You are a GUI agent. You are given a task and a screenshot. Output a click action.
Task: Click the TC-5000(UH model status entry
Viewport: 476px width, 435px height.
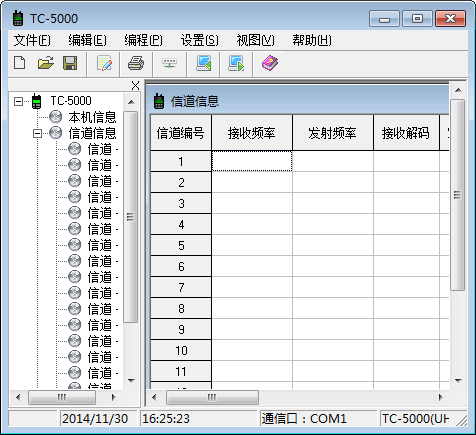415,419
